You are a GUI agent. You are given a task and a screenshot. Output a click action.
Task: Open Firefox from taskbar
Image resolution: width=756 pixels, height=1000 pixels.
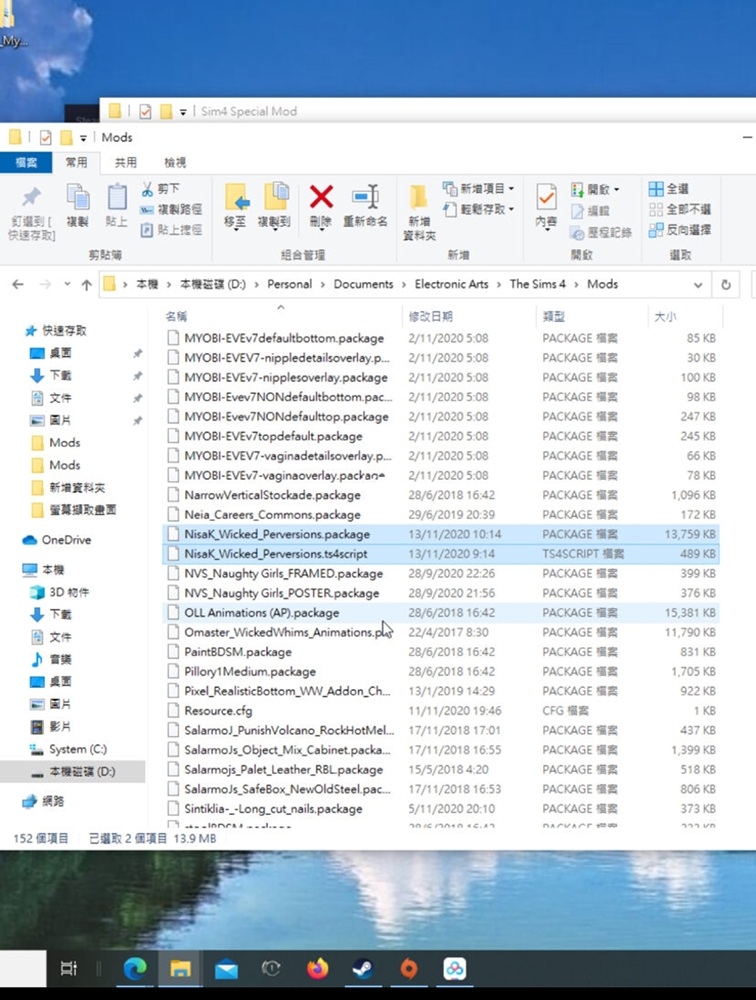[317, 969]
